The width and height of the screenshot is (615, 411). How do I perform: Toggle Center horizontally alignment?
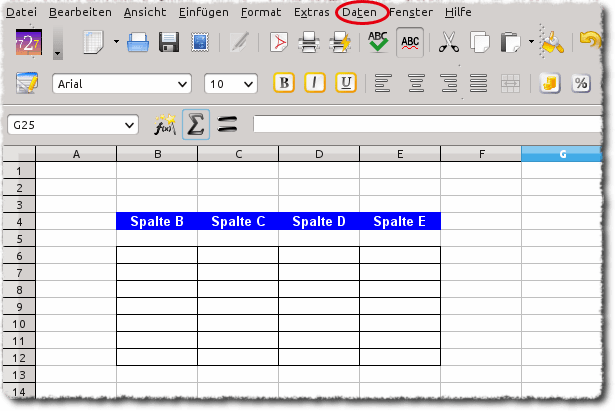(416, 83)
